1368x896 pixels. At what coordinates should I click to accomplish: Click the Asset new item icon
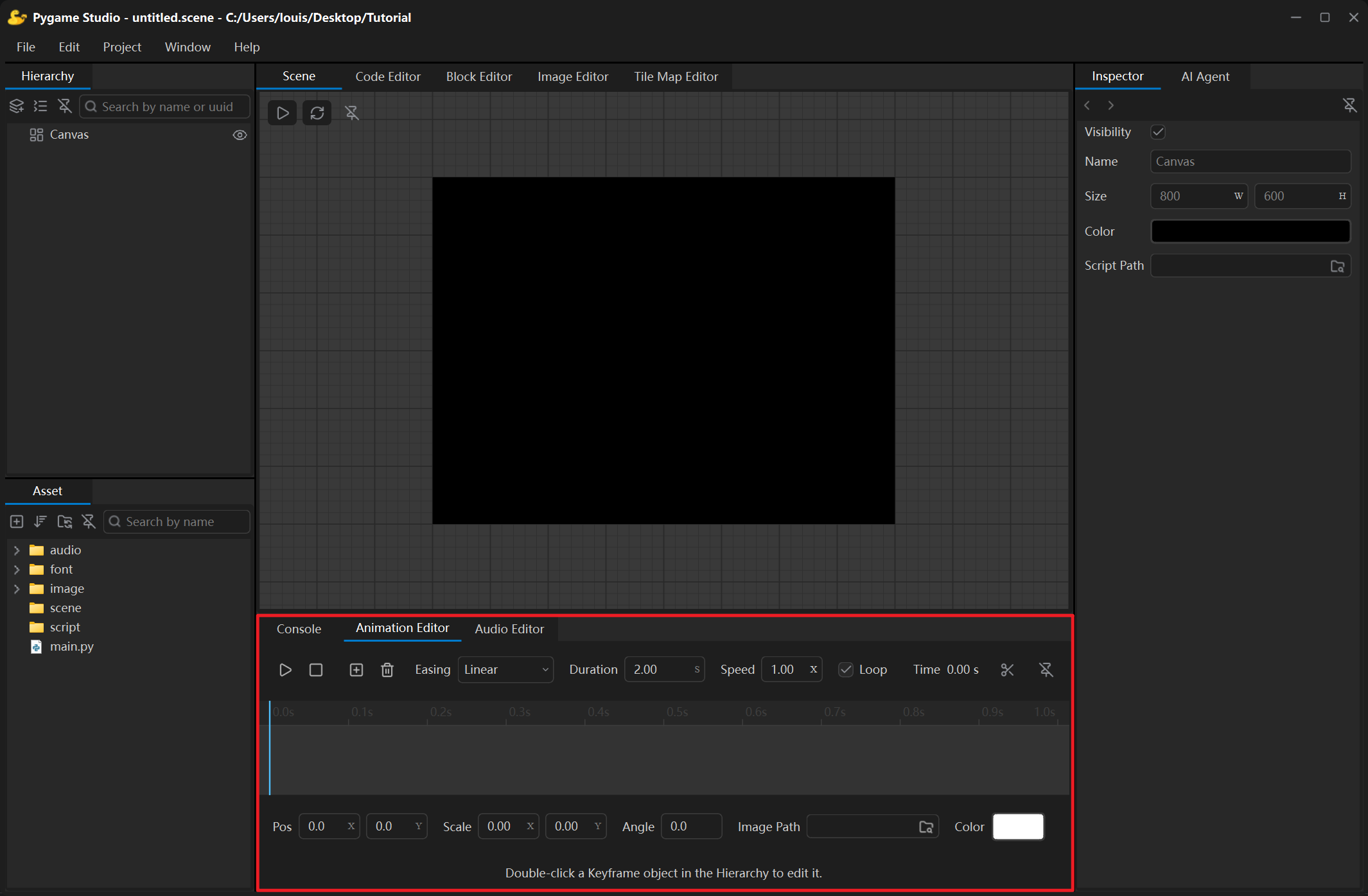coord(17,522)
